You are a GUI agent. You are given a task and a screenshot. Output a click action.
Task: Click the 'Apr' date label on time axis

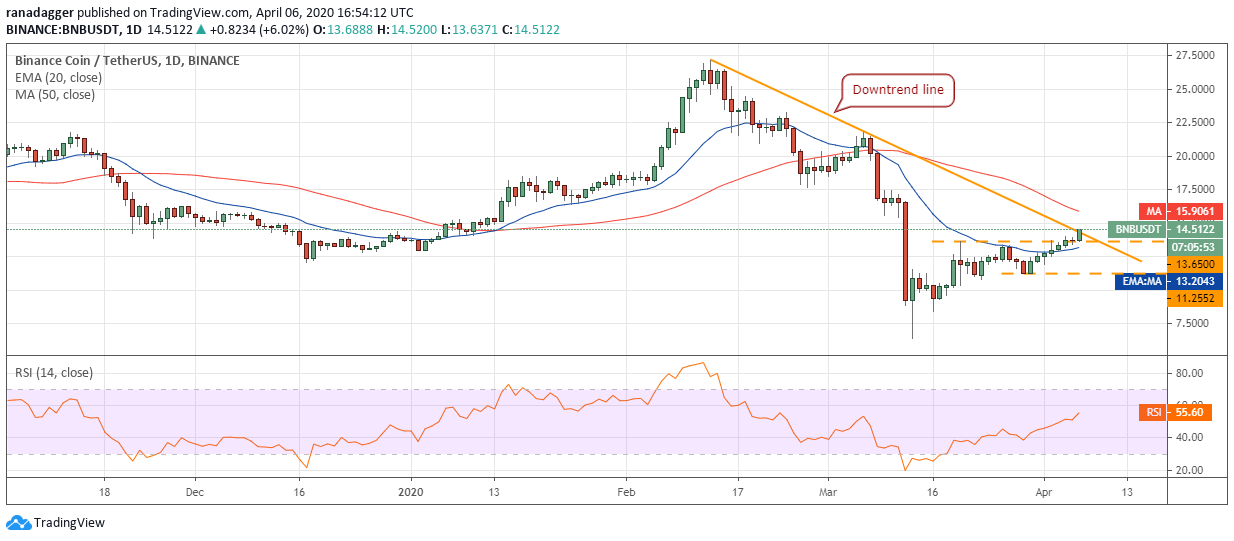[x=1043, y=492]
